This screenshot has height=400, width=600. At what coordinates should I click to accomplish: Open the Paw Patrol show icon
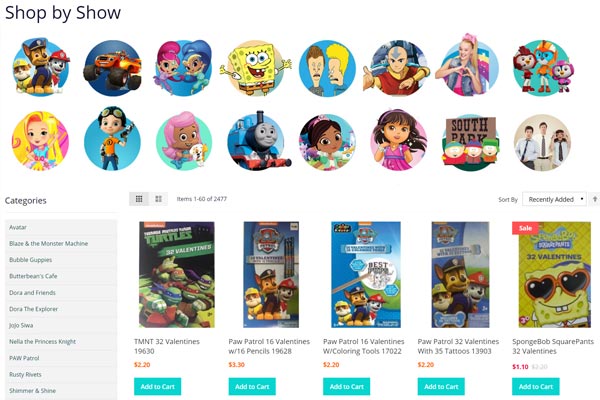click(41, 67)
